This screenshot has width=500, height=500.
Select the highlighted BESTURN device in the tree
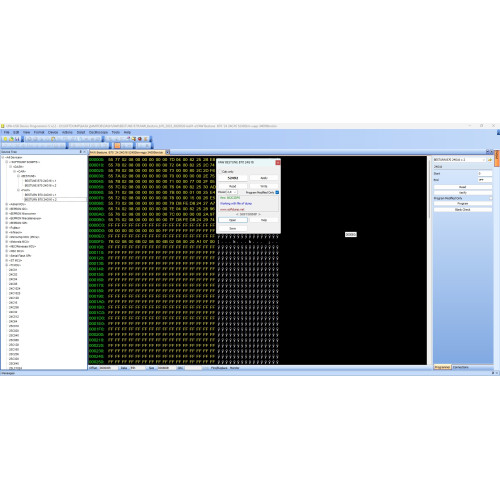pyautogui.click(x=55, y=199)
